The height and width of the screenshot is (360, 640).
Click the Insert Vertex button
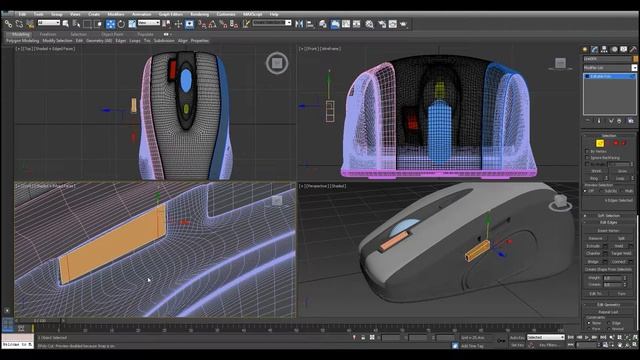click(608, 231)
